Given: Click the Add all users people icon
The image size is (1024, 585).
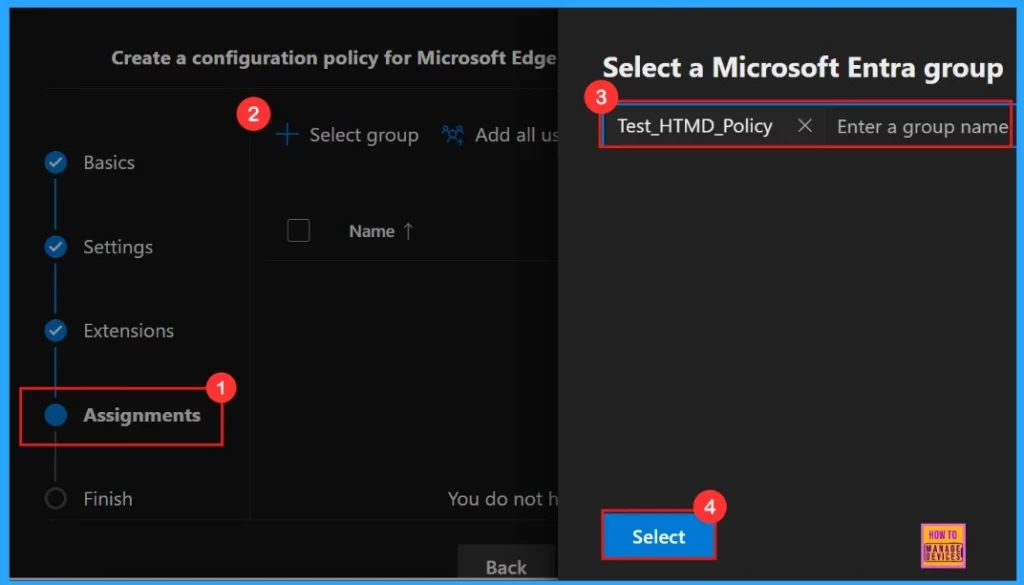Looking at the screenshot, I should [x=453, y=134].
